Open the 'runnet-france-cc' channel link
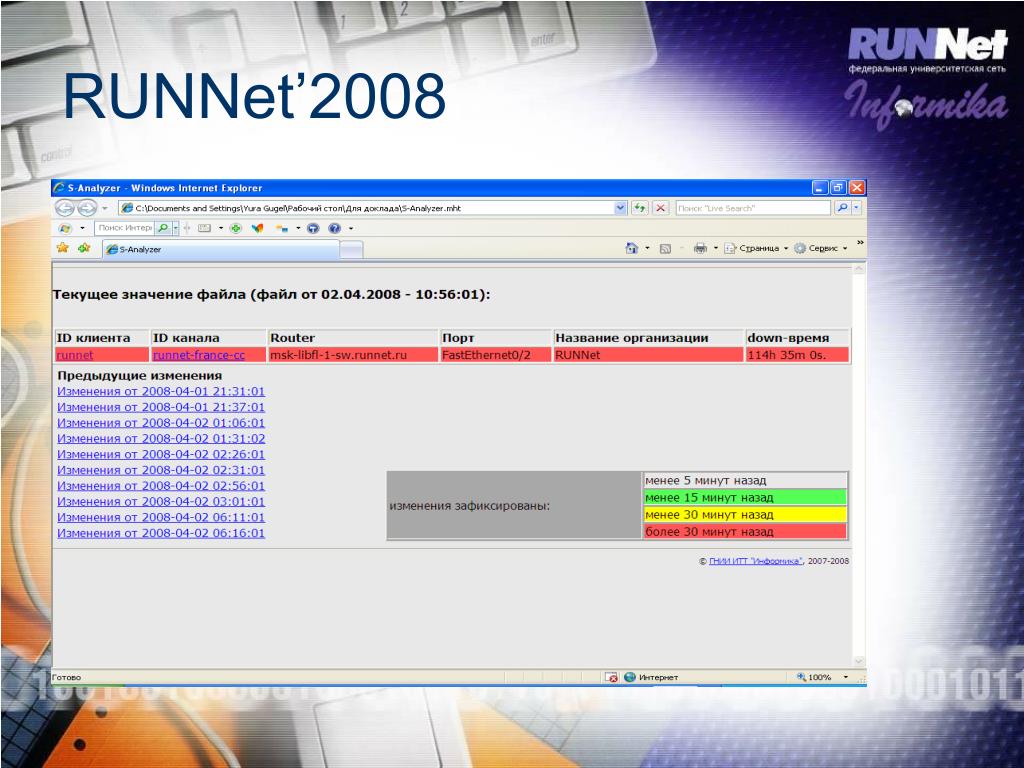 199,355
